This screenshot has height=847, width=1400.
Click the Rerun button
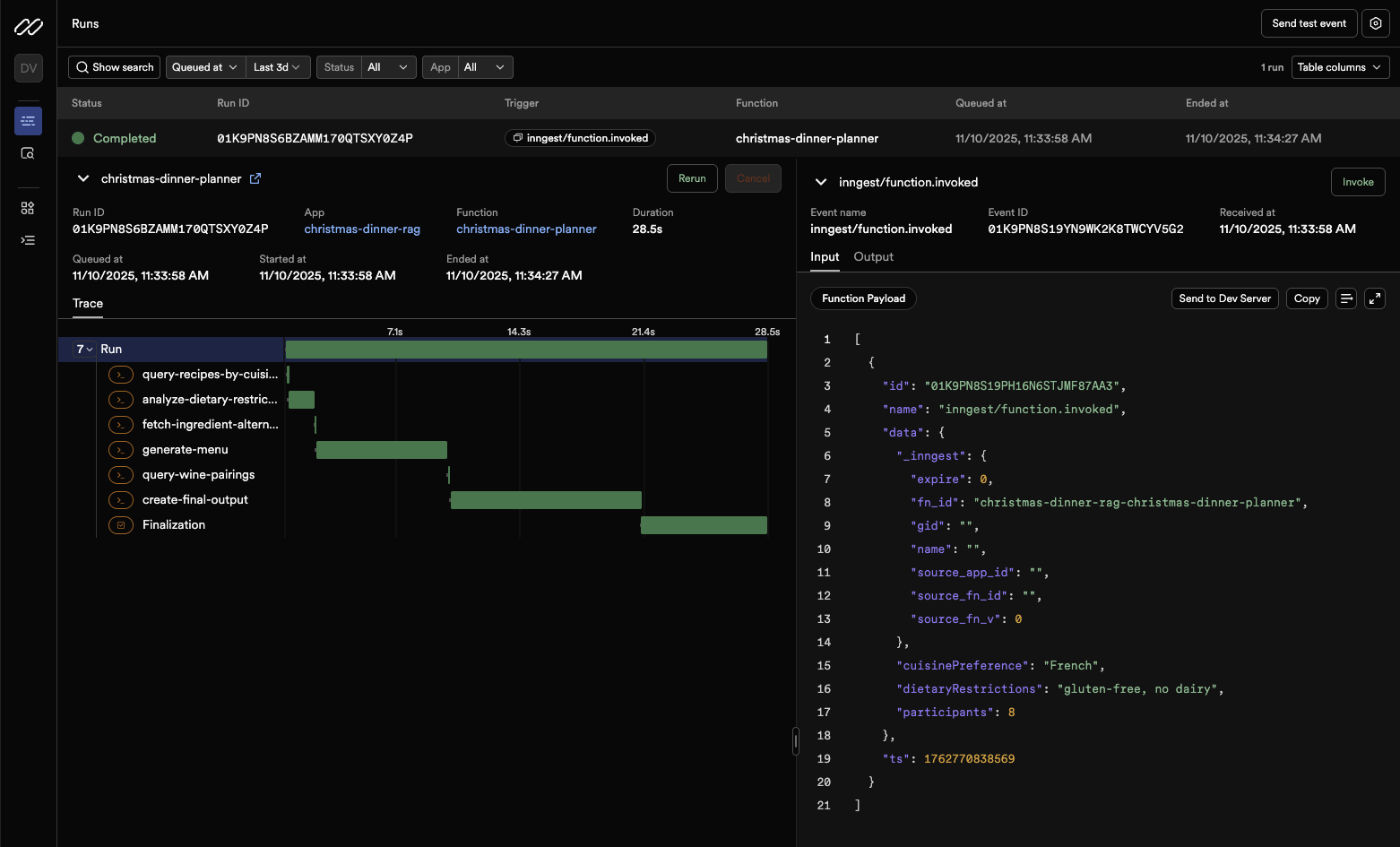tap(691, 178)
